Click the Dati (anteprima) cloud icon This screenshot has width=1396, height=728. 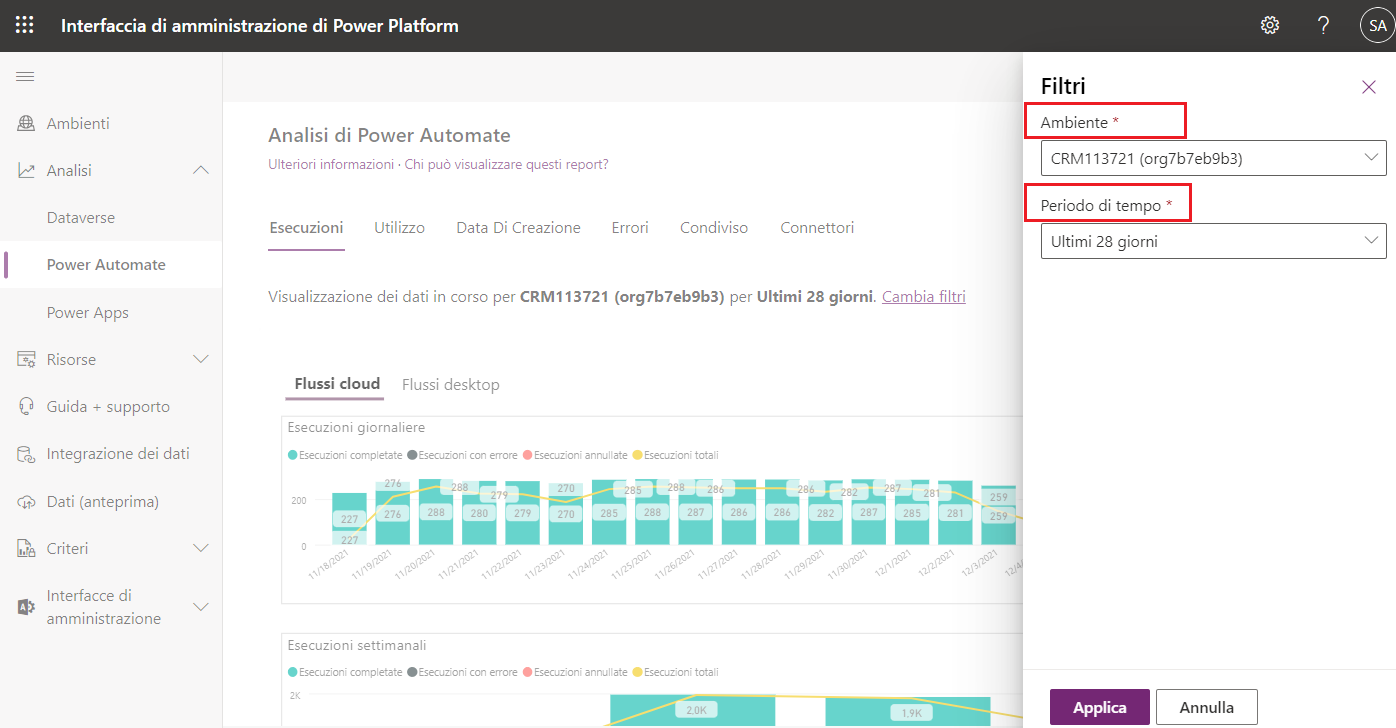[x=26, y=502]
